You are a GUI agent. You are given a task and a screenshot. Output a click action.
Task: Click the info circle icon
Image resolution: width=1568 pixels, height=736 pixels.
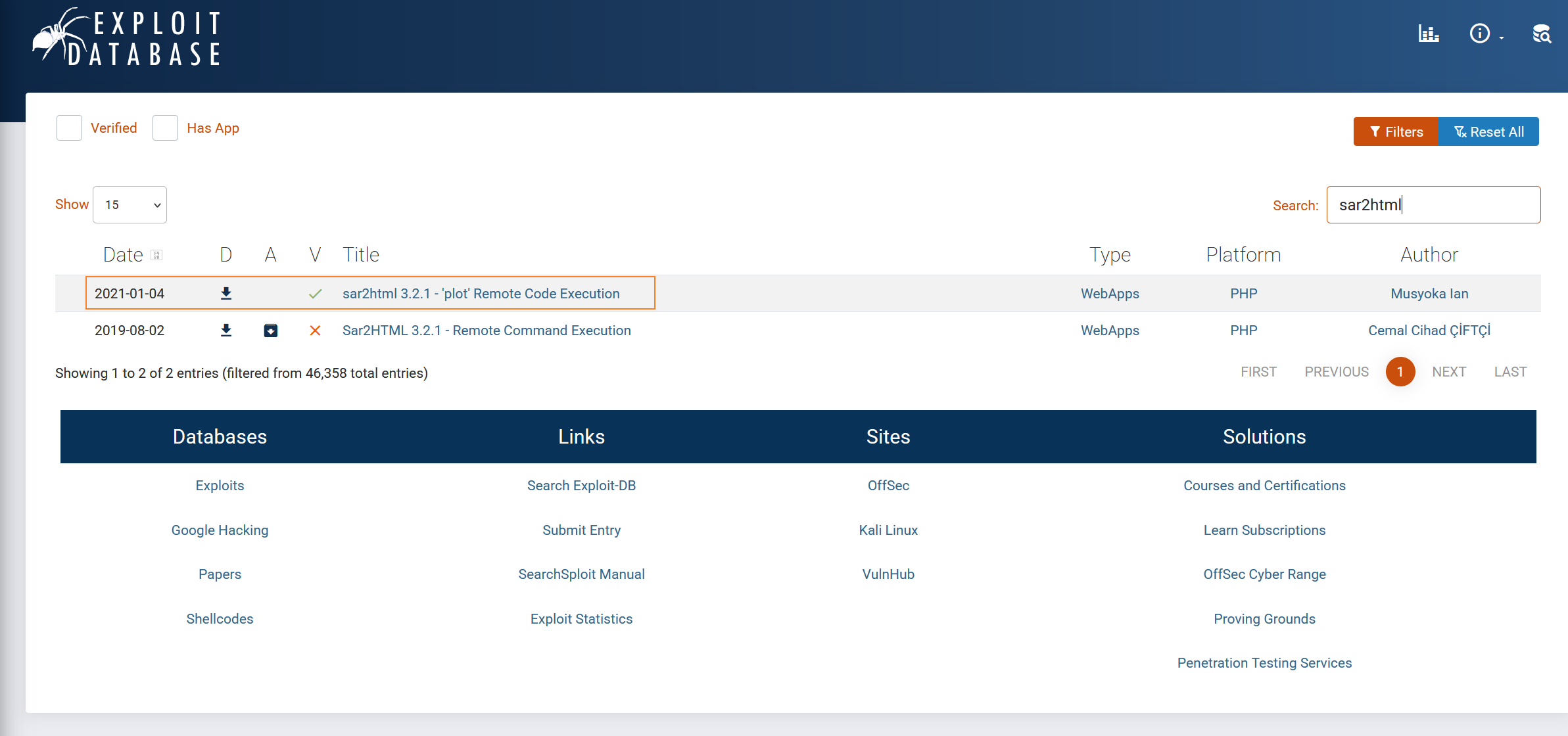pyautogui.click(x=1479, y=34)
